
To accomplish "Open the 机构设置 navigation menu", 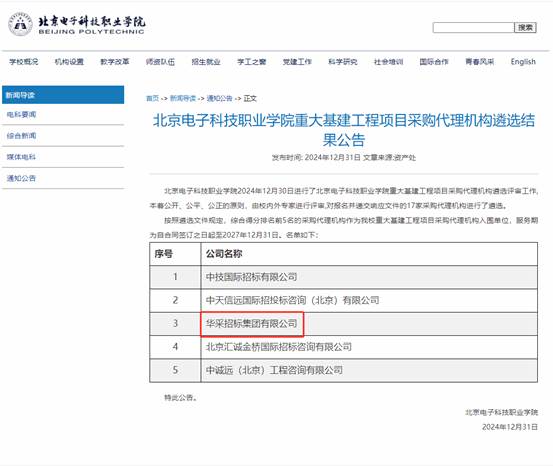I will [69, 62].
